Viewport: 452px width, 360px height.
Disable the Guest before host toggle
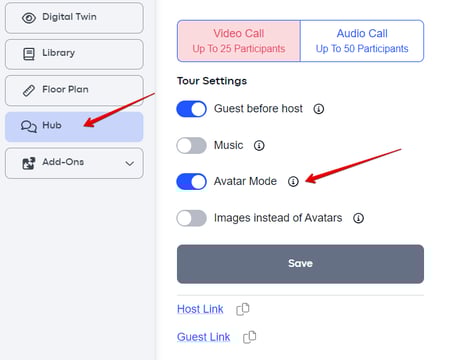tap(191, 109)
